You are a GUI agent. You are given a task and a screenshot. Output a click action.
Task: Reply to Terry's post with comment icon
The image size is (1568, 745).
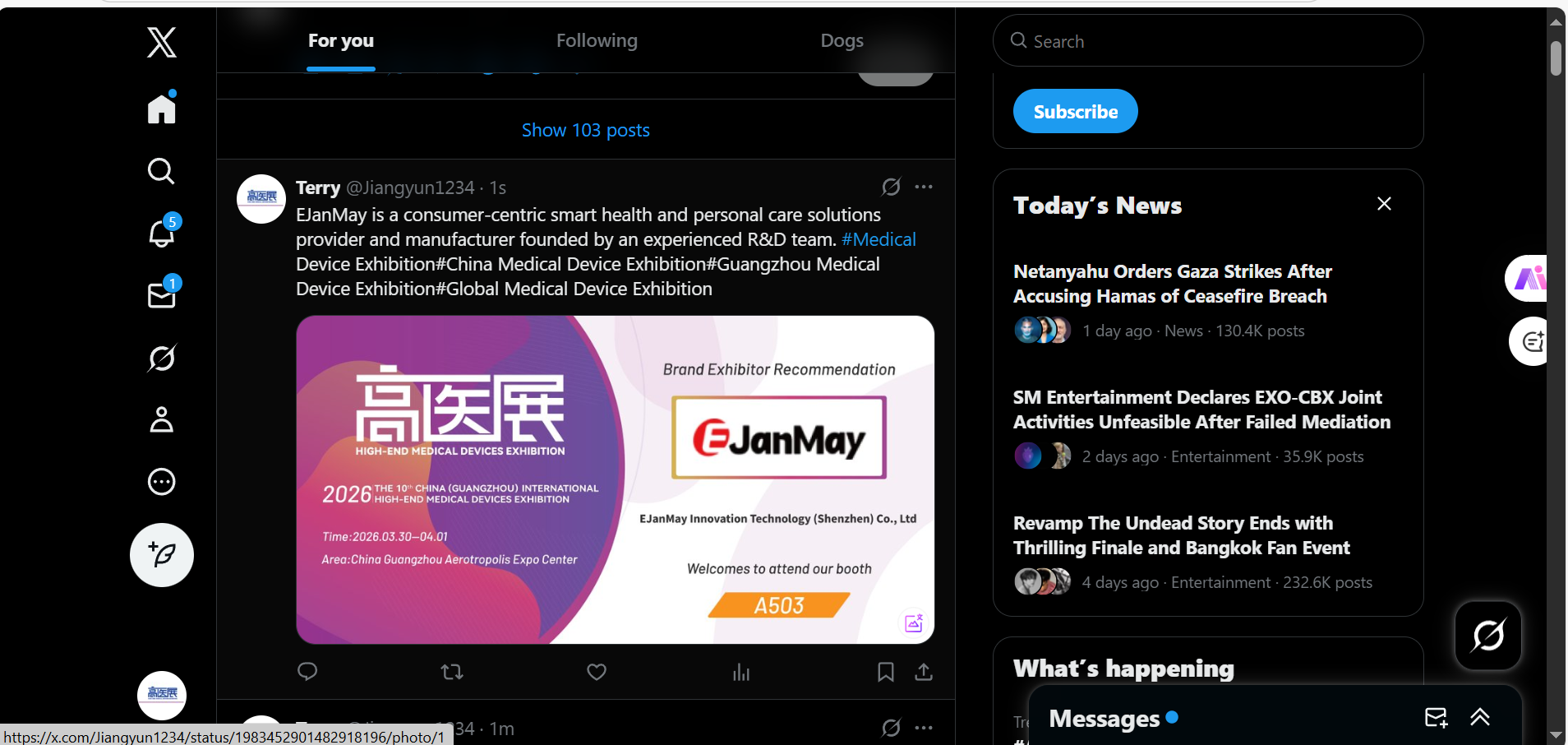tap(307, 672)
